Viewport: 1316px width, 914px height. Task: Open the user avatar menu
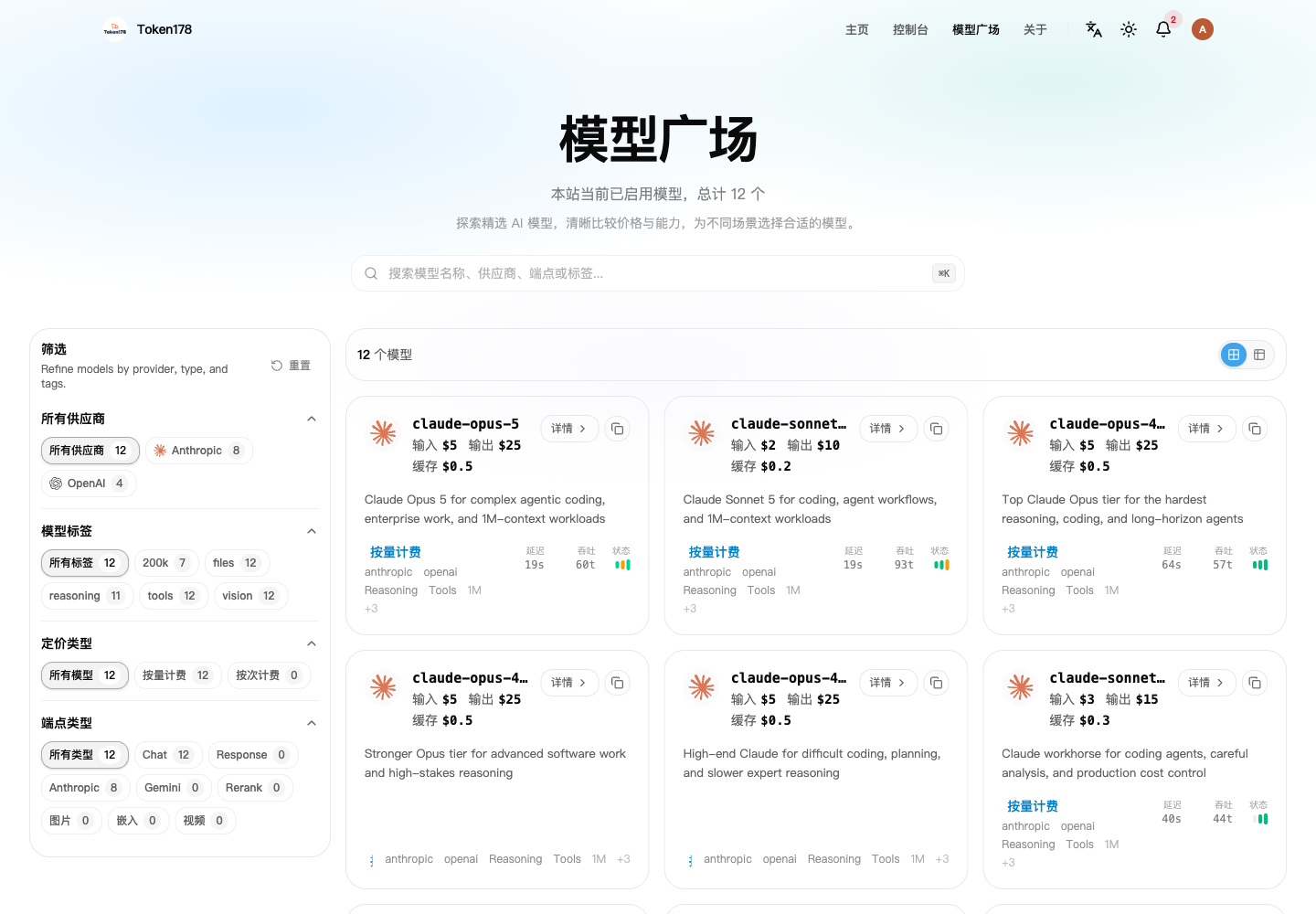pyautogui.click(x=1203, y=29)
